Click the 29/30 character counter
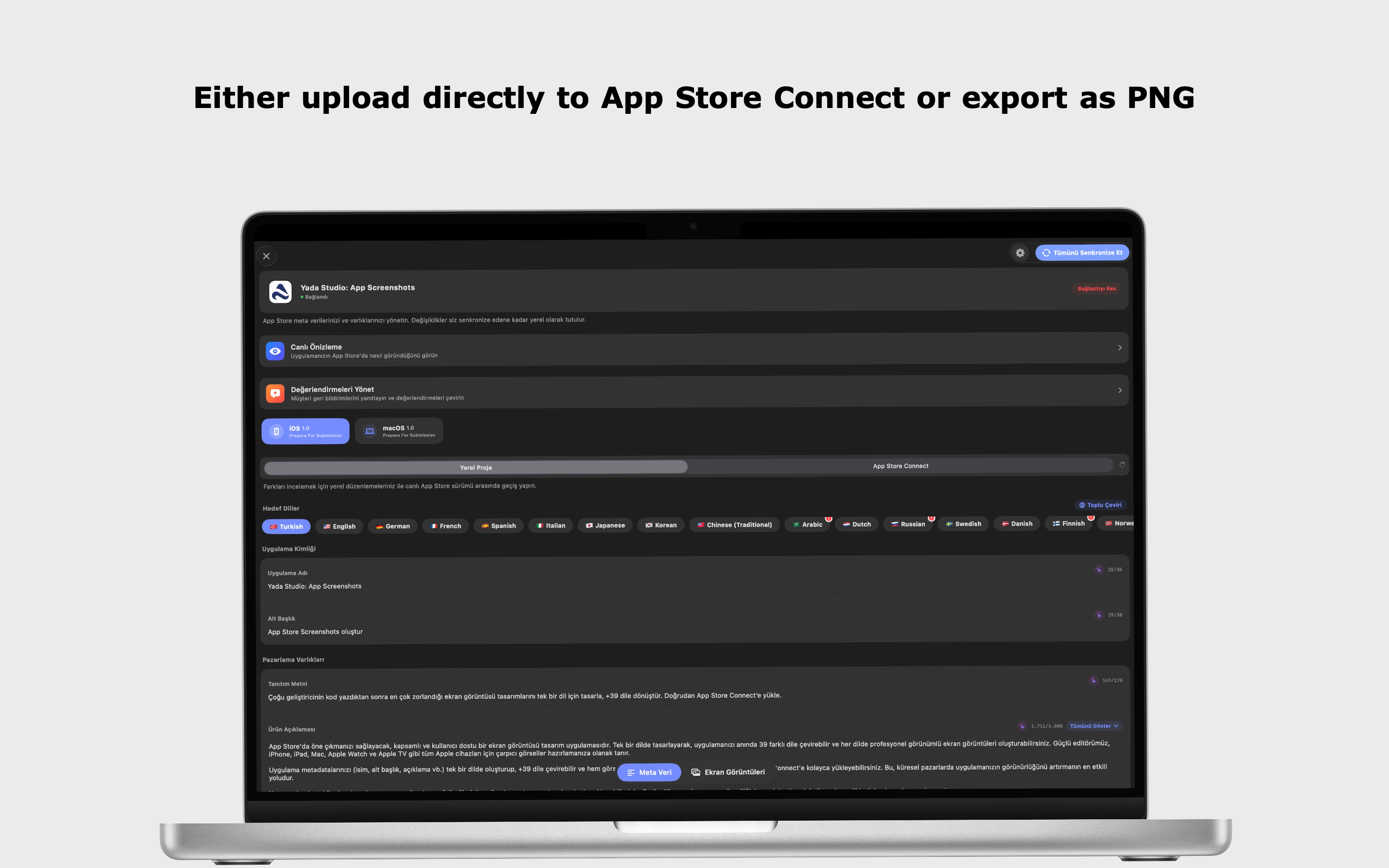 1115,615
